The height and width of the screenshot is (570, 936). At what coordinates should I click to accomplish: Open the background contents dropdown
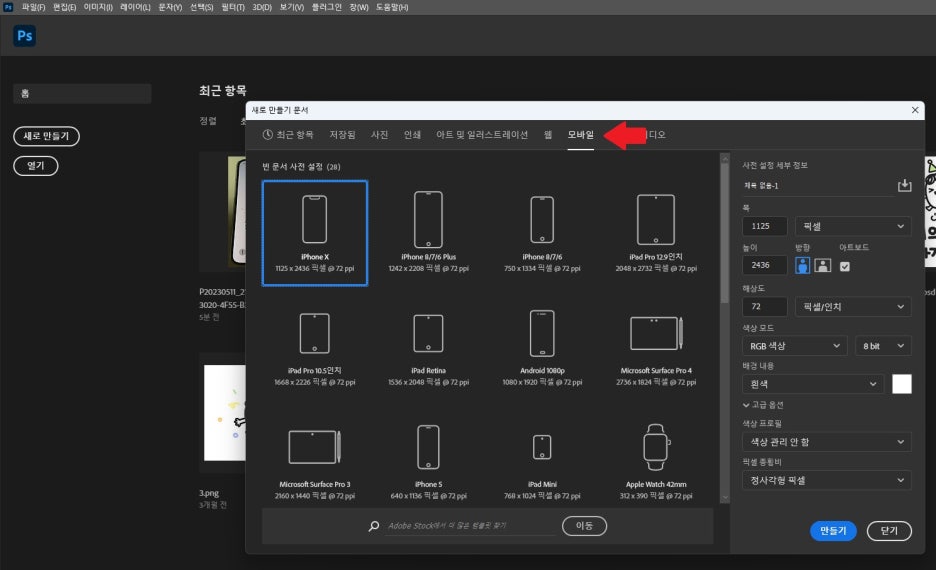[813, 384]
